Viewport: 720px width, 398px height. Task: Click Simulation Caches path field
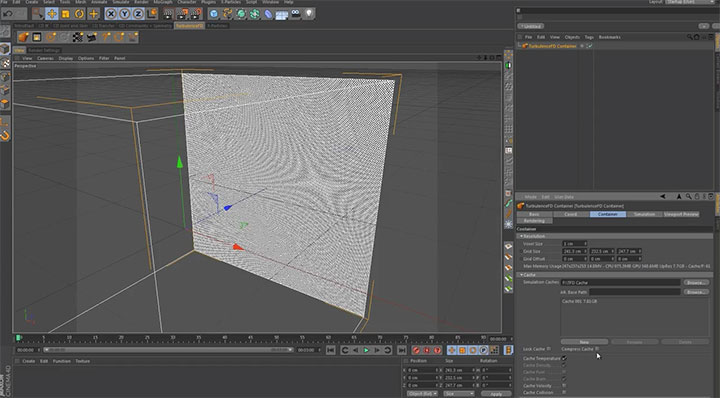[621, 282]
